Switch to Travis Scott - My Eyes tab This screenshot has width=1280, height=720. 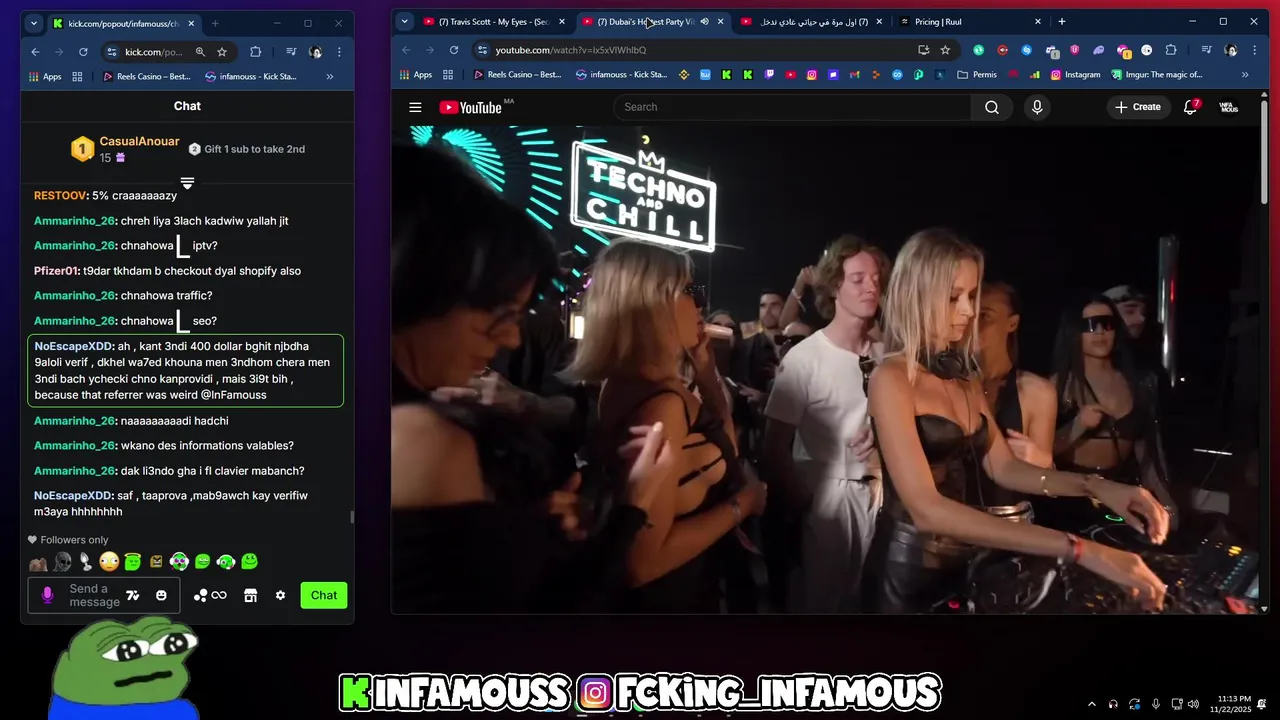click(494, 21)
